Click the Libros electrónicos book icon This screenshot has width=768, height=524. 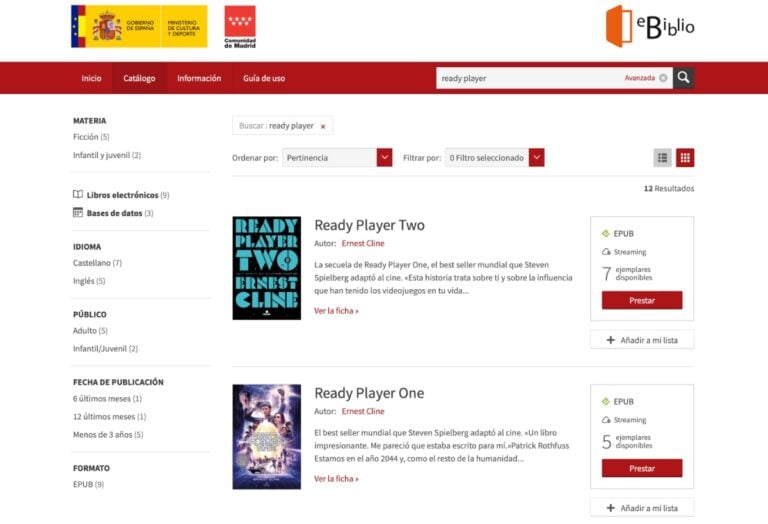[78, 194]
